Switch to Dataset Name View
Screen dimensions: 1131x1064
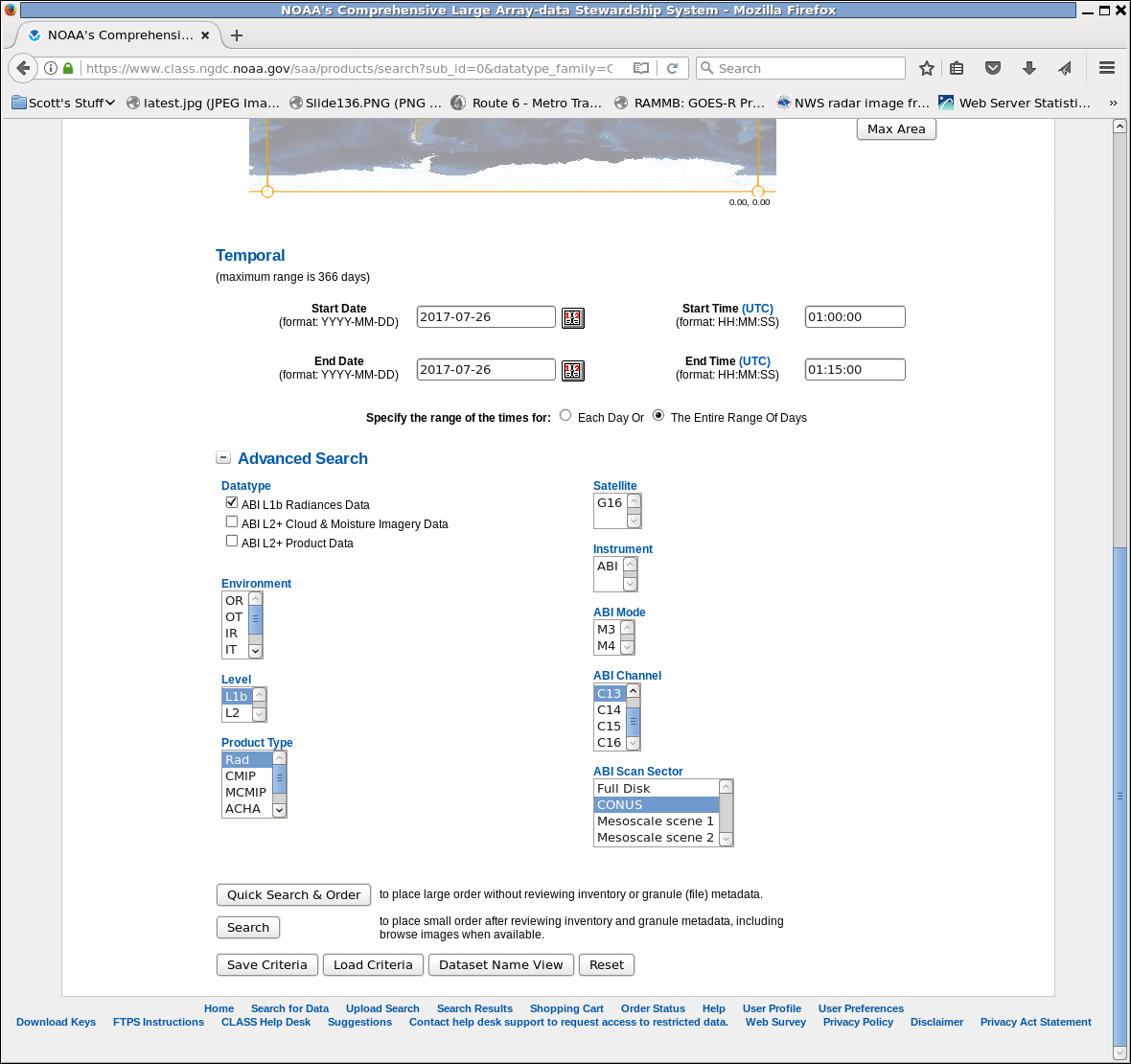(501, 965)
